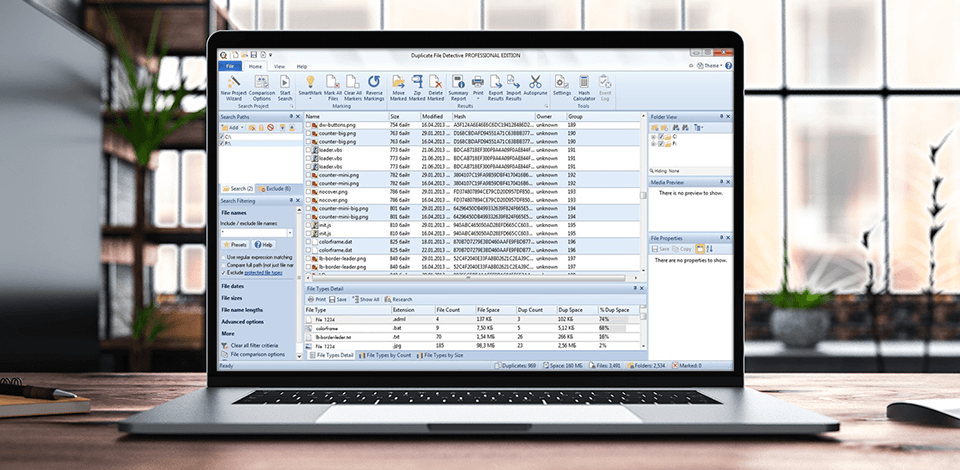This screenshot has width=960, height=470.
Task: Launch the New Project Wizard
Action: pos(233,88)
